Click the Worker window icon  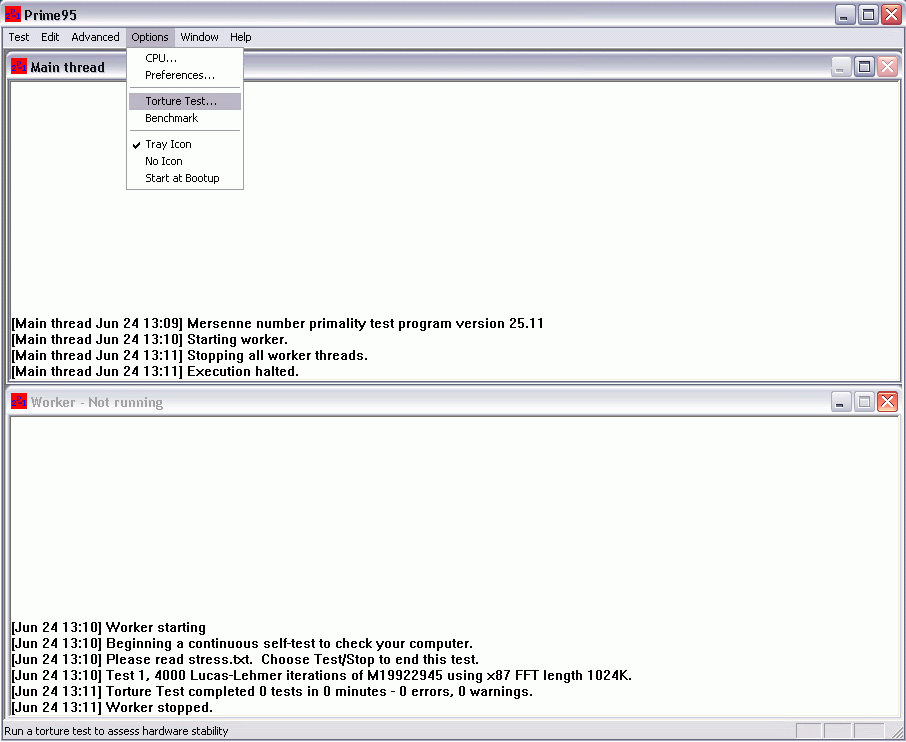[x=19, y=401]
